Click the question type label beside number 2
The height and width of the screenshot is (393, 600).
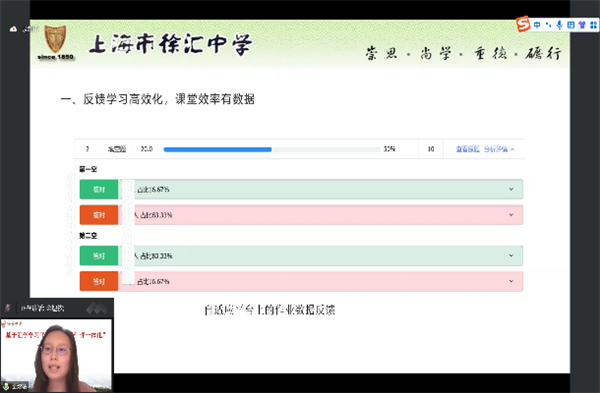coord(117,149)
